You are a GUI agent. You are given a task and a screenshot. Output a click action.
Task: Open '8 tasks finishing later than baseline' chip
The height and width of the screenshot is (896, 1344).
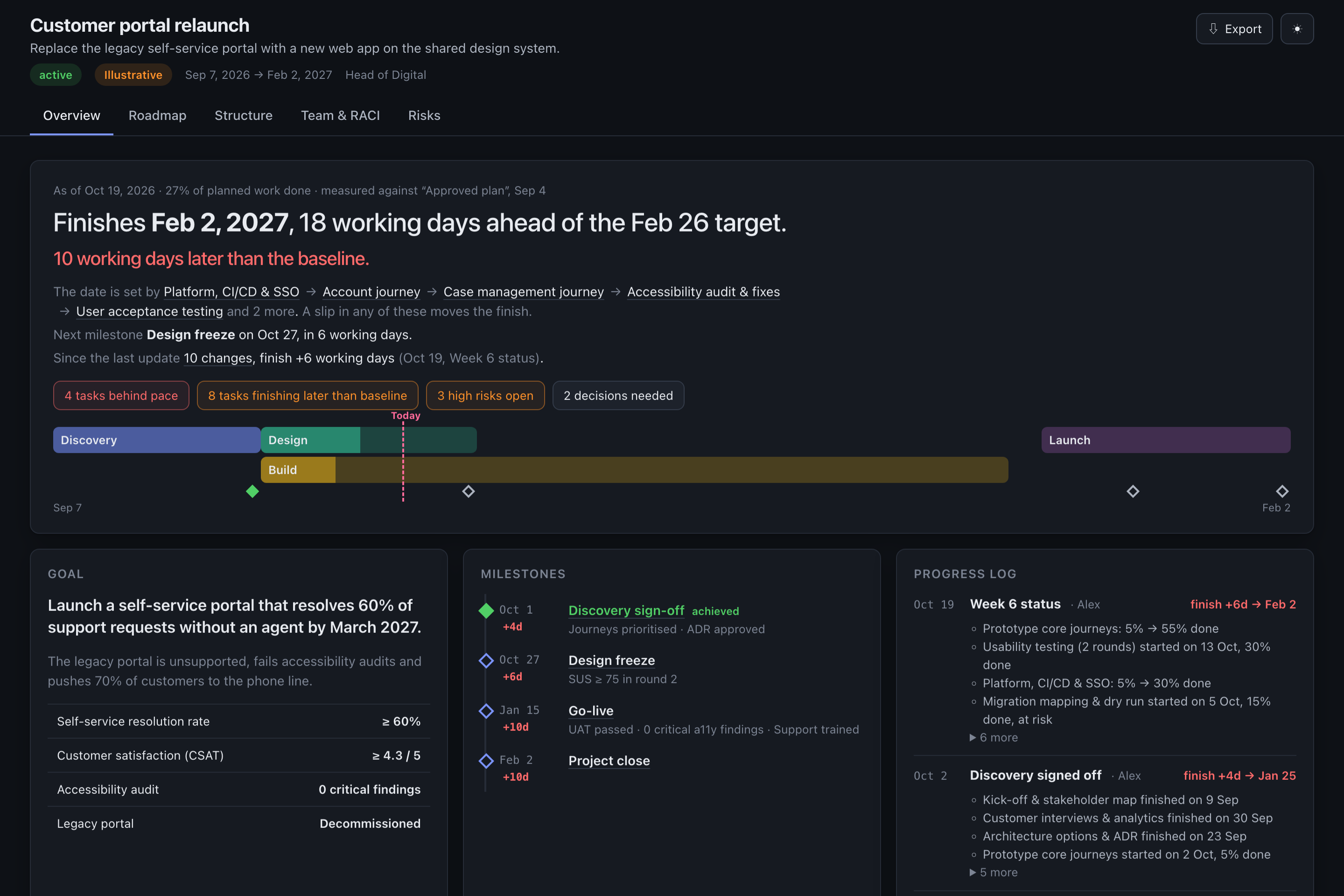(308, 395)
